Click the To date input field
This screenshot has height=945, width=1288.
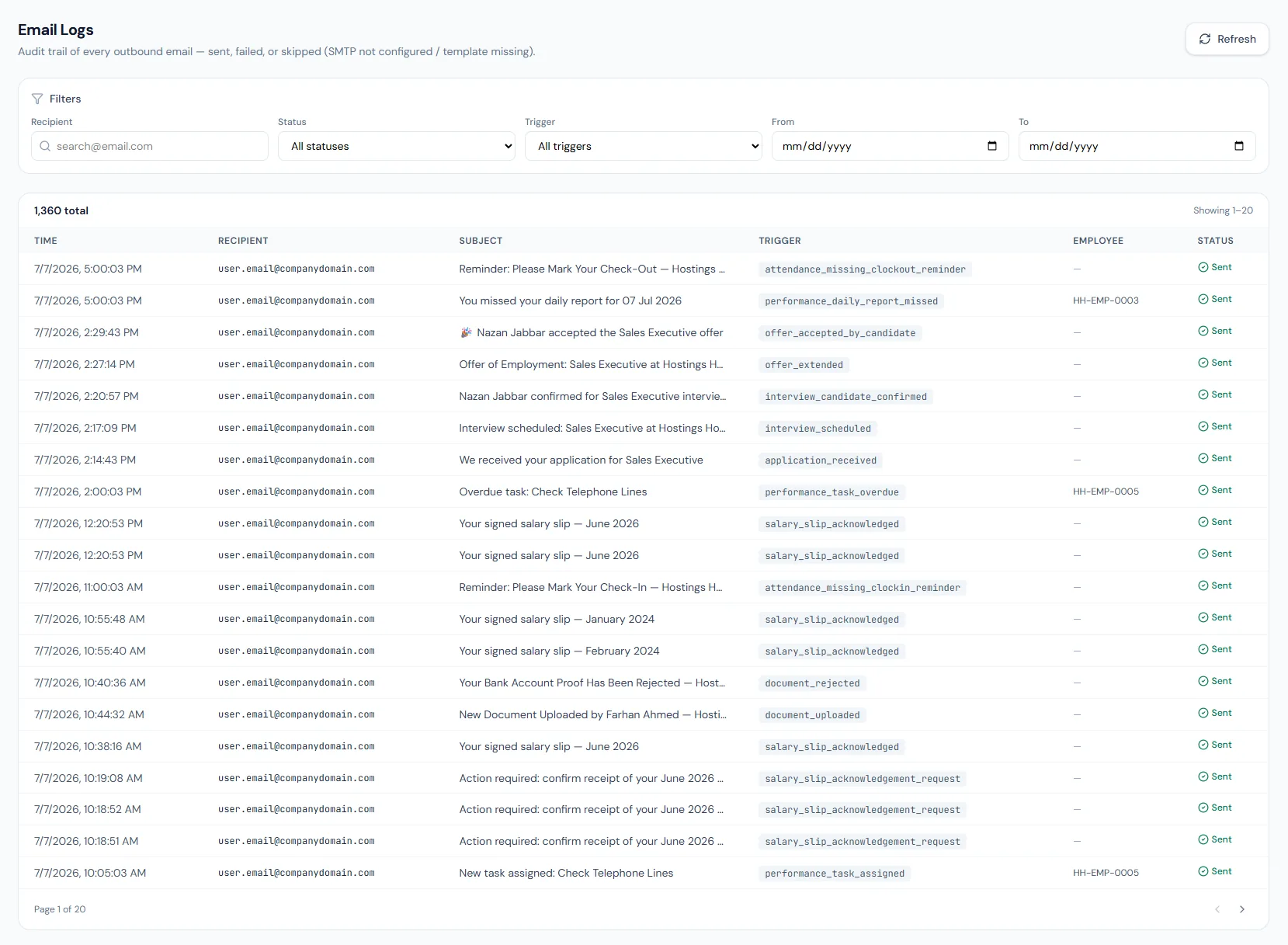(x=1137, y=146)
